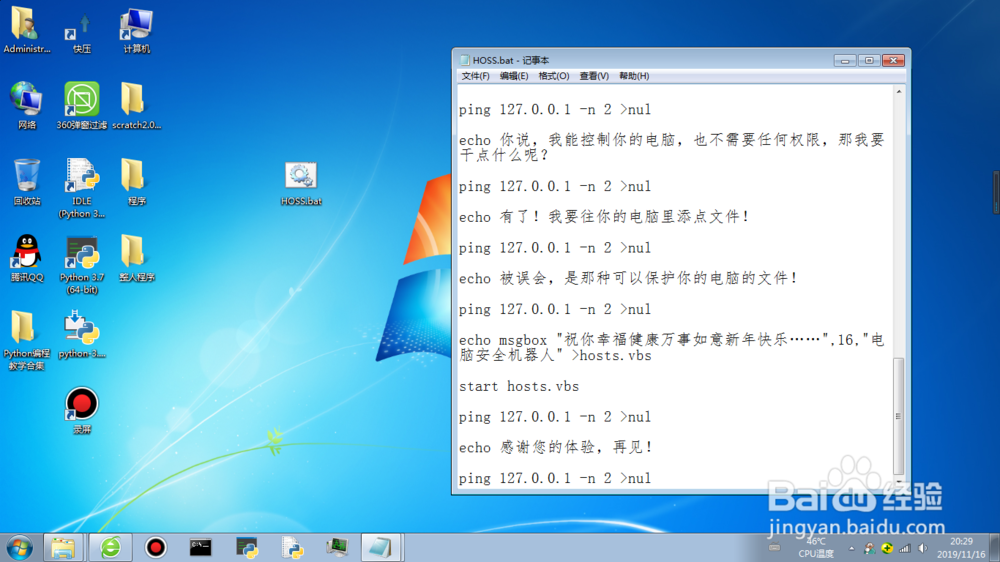This screenshot has height=562, width=1000.
Task: Select the 360弹窗过滤 shortcut
Action: pyautogui.click(x=82, y=106)
